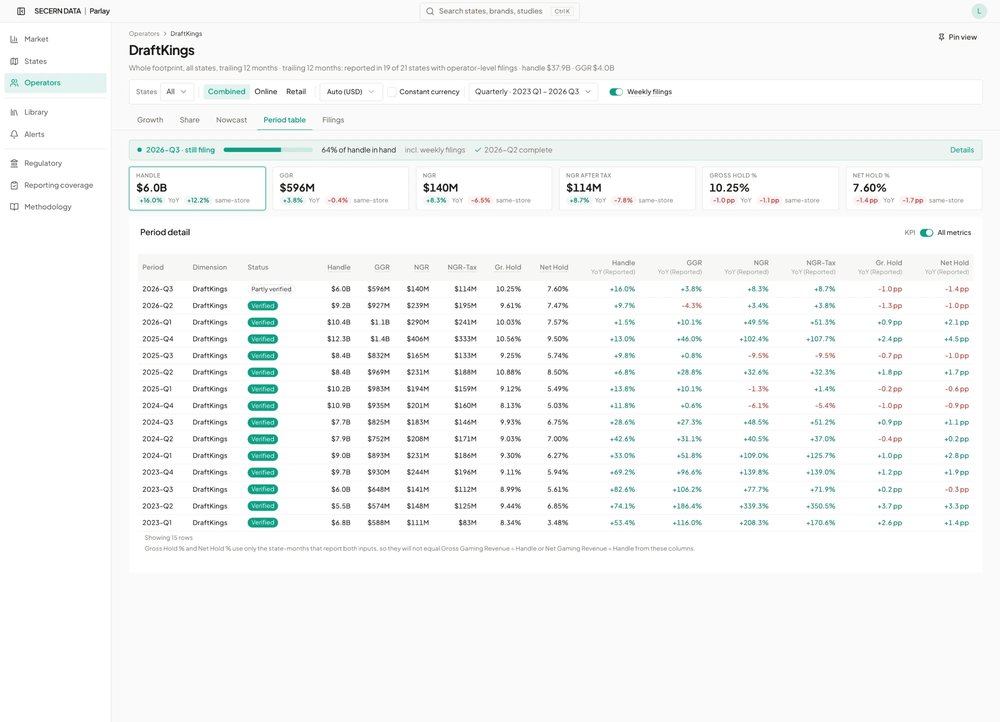
Task: Open Reporting coverage via the clipboard icon
Action: (x=14, y=186)
